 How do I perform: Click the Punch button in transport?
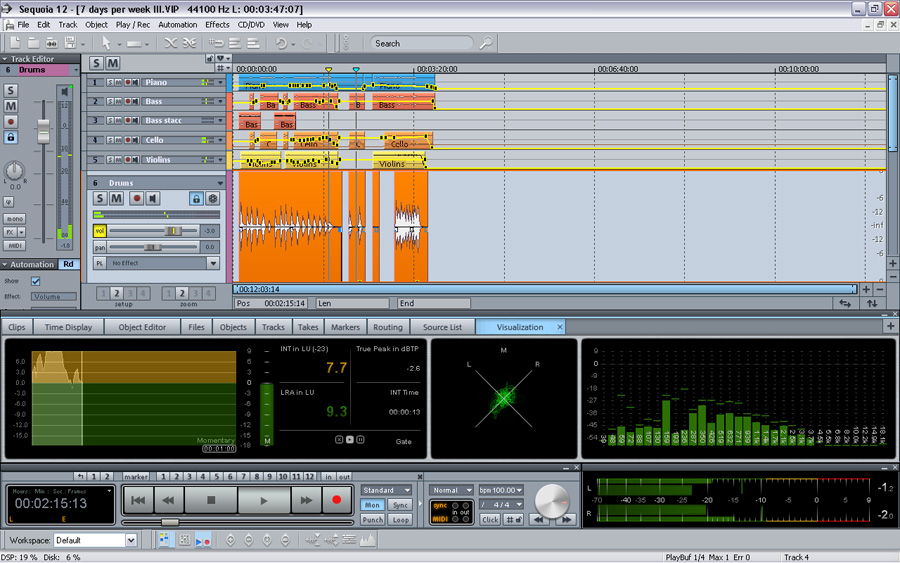(372, 520)
